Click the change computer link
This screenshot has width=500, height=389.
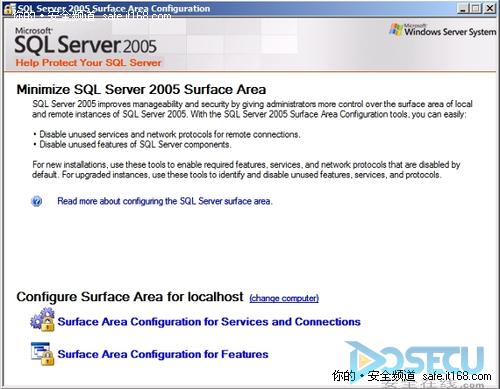tap(284, 298)
